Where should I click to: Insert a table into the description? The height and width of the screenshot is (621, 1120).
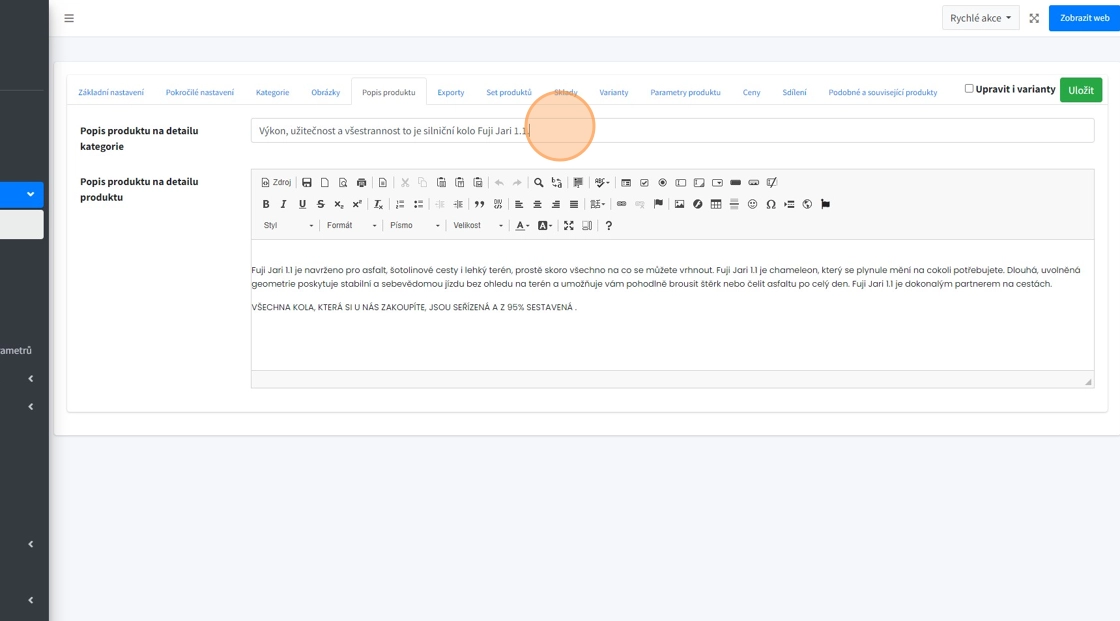[x=716, y=204]
